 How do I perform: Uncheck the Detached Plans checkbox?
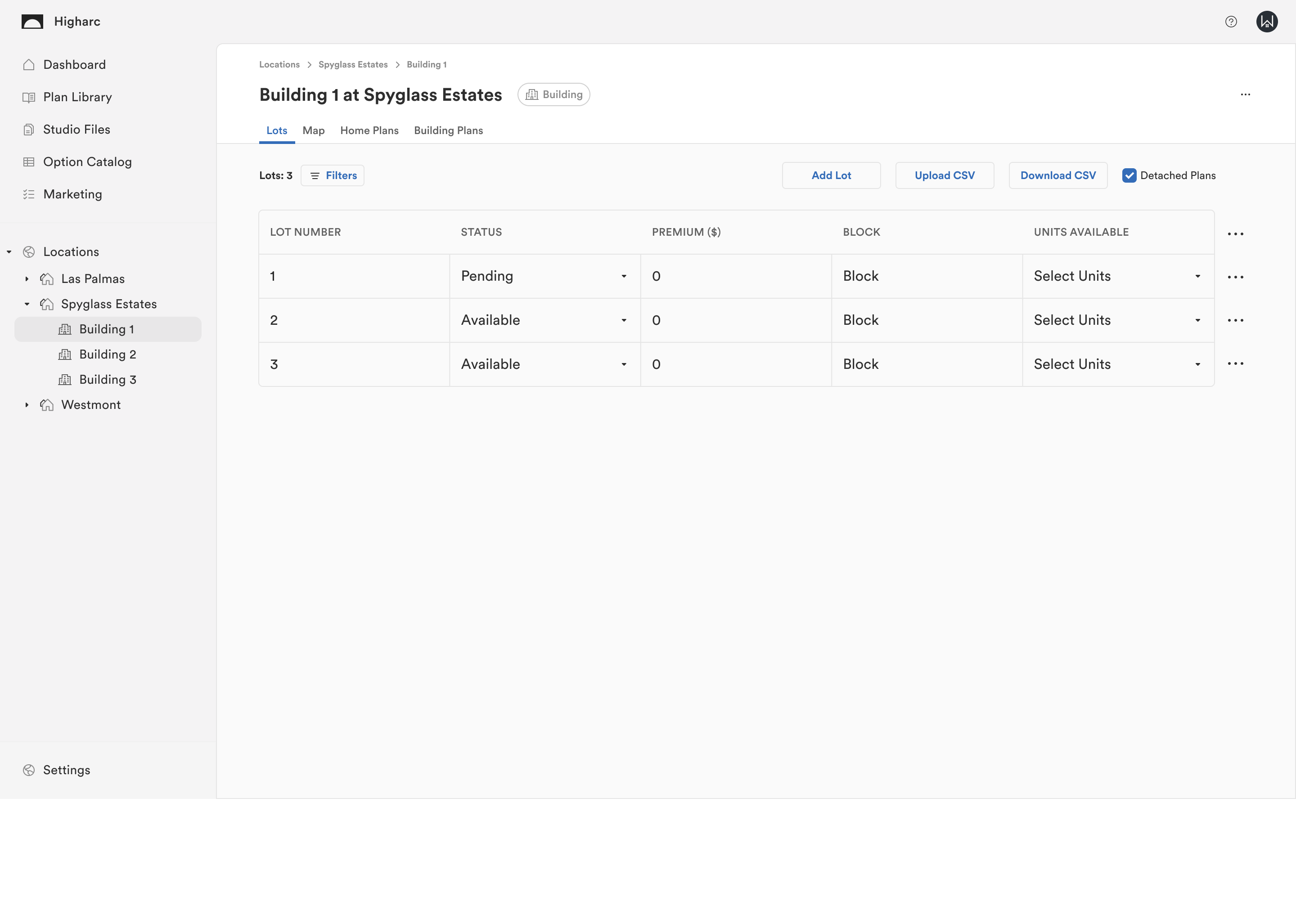(1129, 175)
